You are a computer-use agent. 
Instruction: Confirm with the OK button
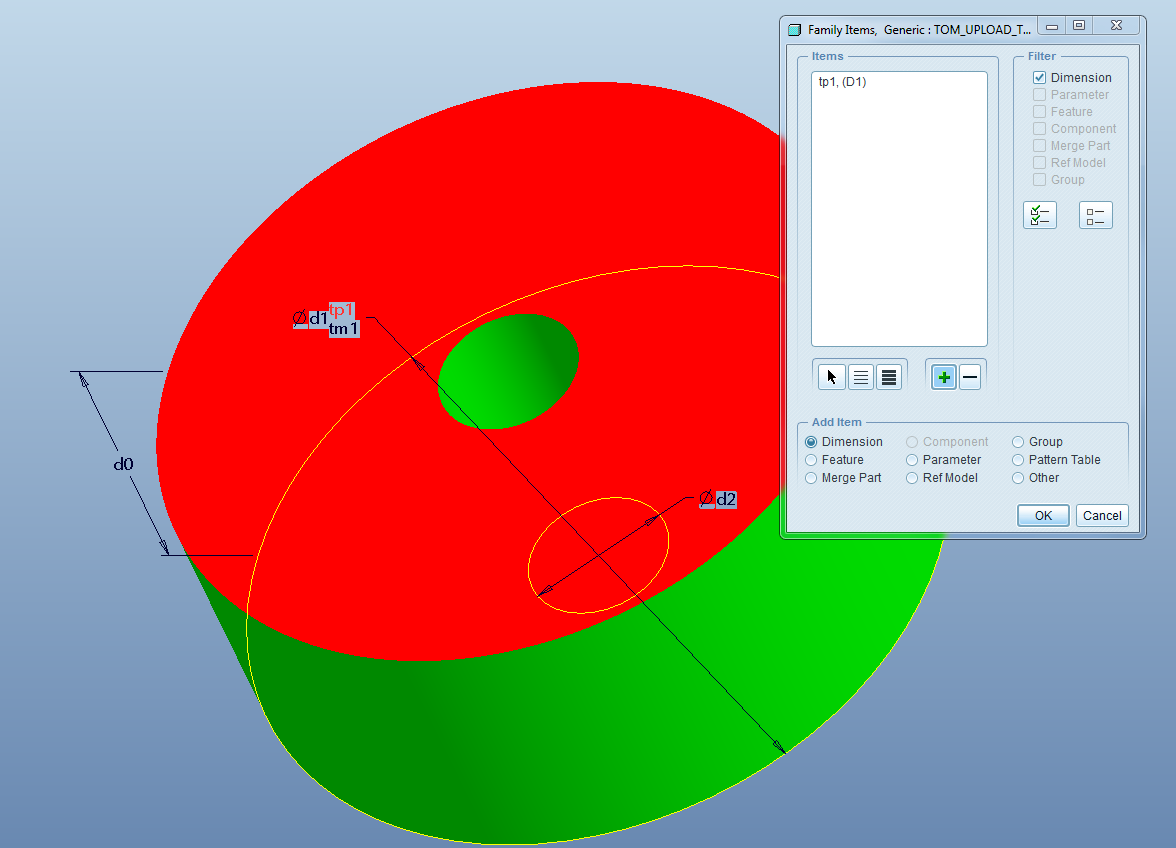(1043, 515)
